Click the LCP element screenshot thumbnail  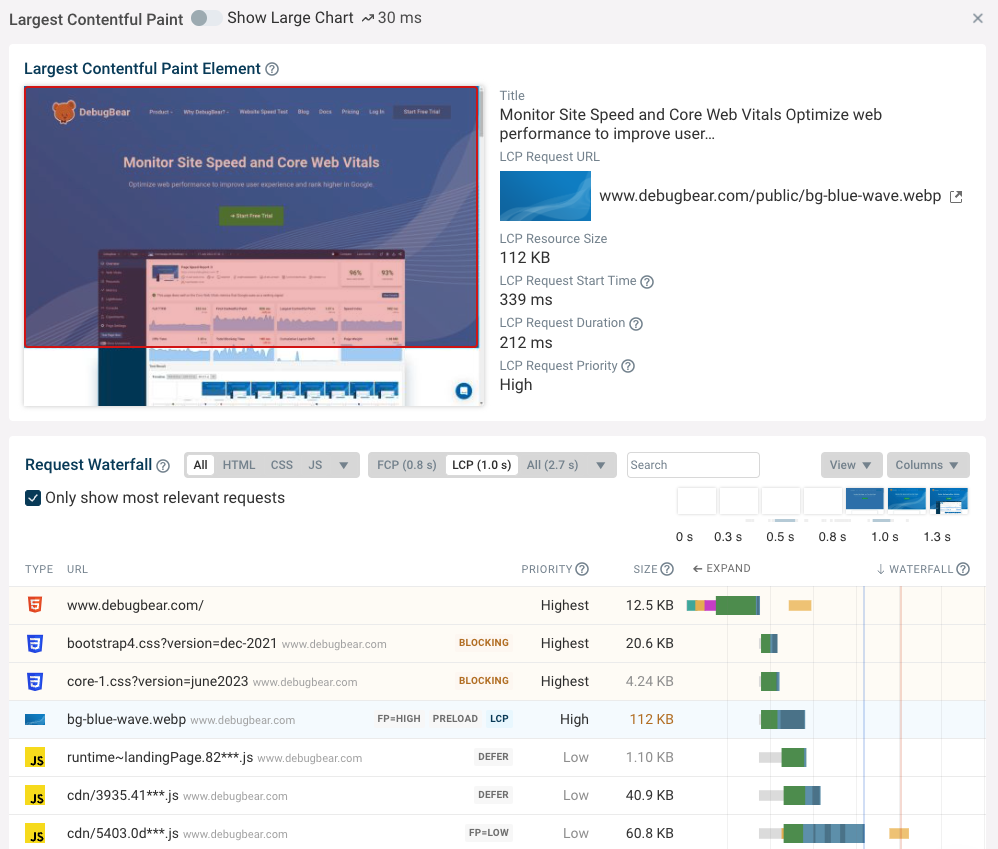(251, 246)
